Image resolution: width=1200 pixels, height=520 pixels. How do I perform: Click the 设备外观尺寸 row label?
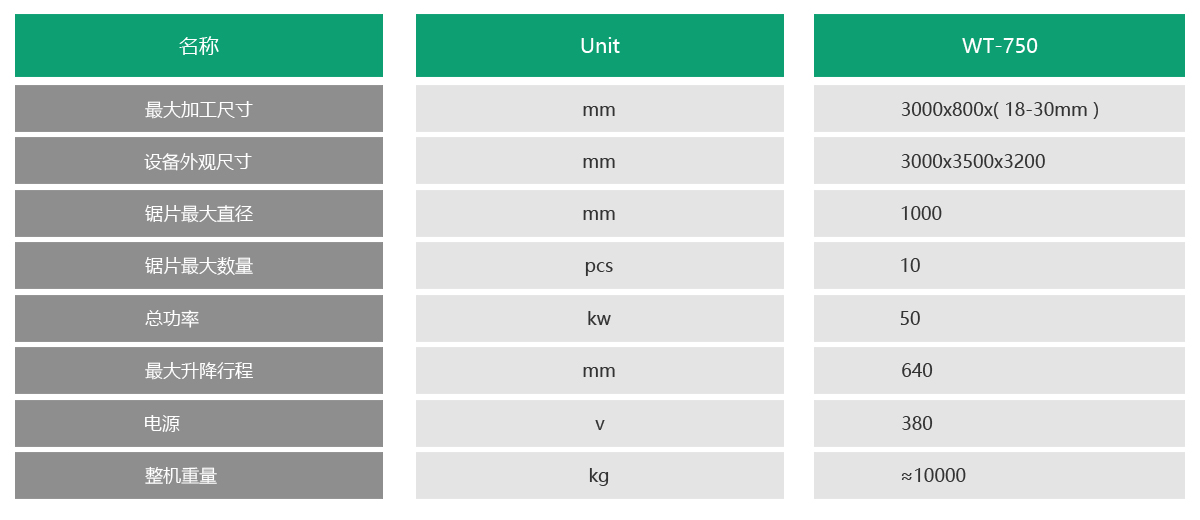coord(198,161)
